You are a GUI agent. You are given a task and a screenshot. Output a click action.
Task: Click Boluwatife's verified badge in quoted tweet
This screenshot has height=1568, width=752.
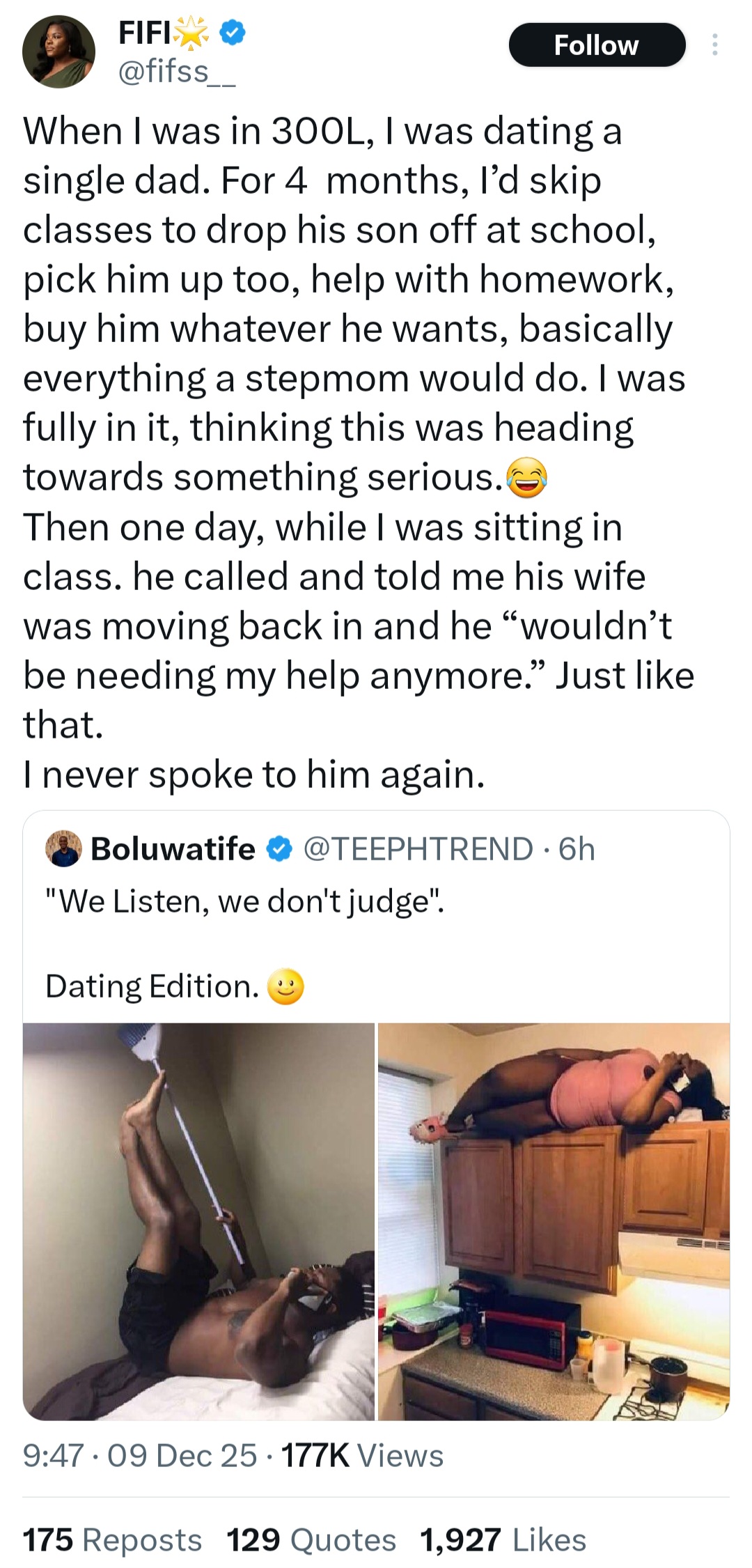click(x=280, y=848)
